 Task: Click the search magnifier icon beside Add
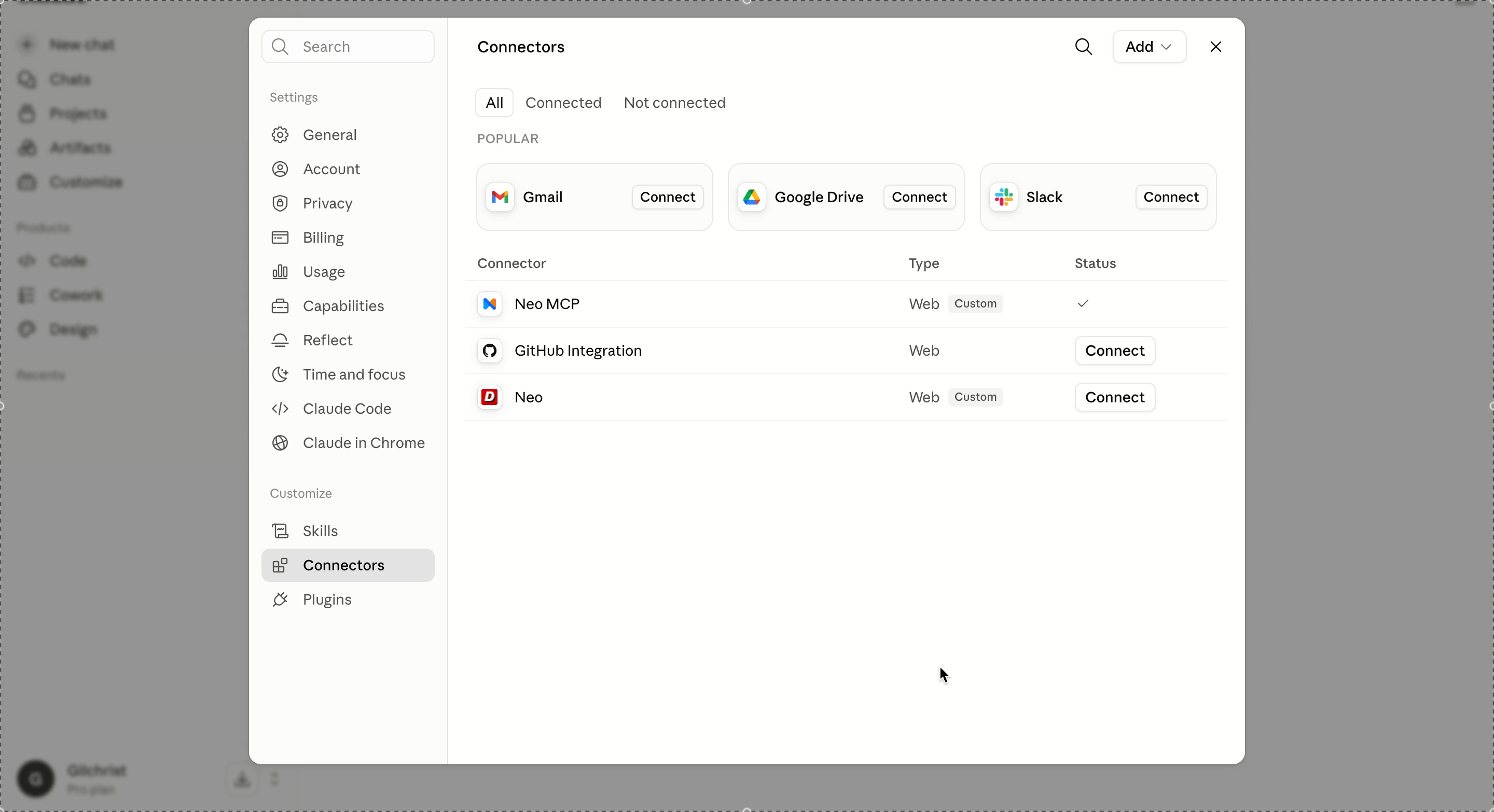pos(1083,47)
